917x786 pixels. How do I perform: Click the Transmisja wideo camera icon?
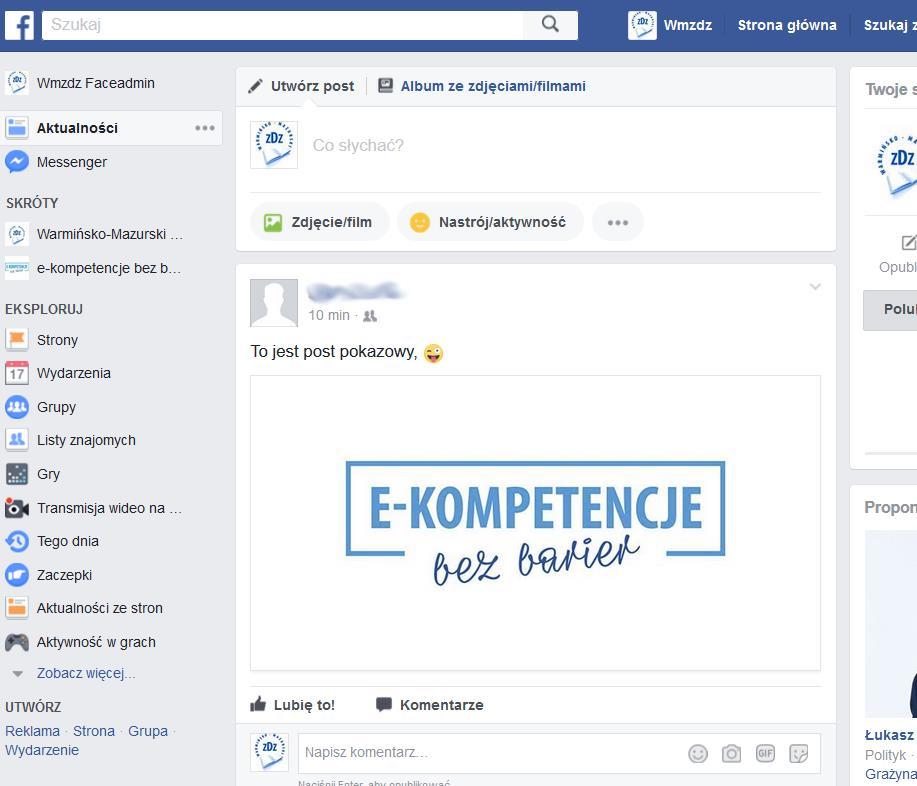pyautogui.click(x=17, y=508)
